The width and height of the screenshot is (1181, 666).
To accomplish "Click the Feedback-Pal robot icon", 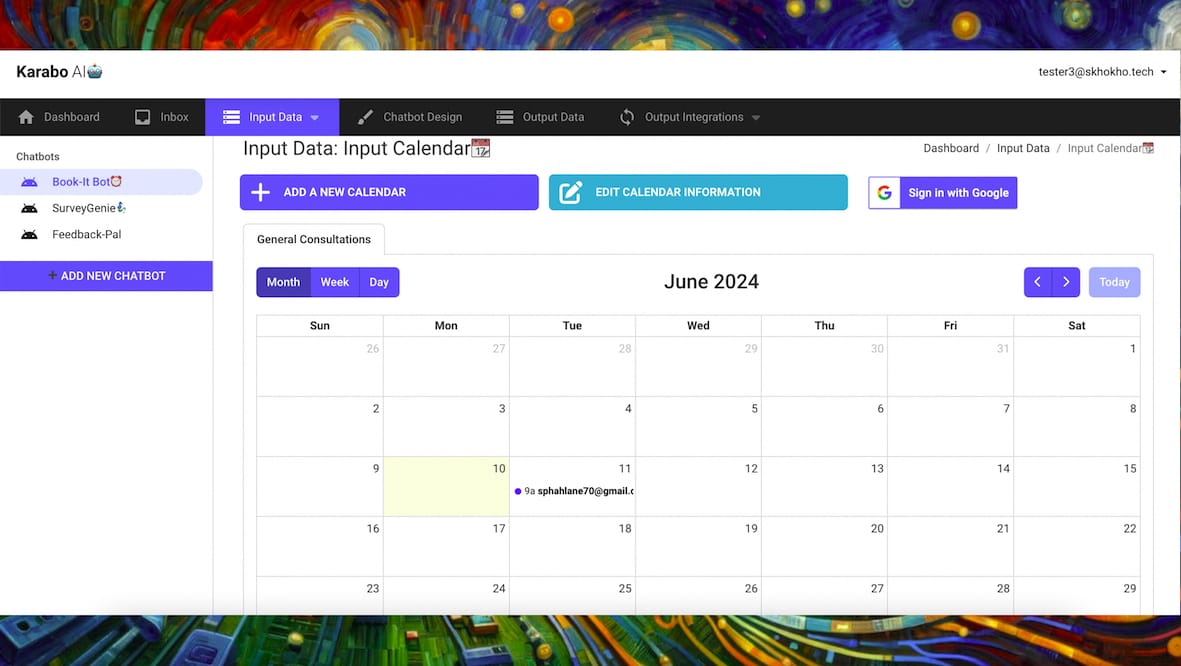I will pyautogui.click(x=29, y=234).
